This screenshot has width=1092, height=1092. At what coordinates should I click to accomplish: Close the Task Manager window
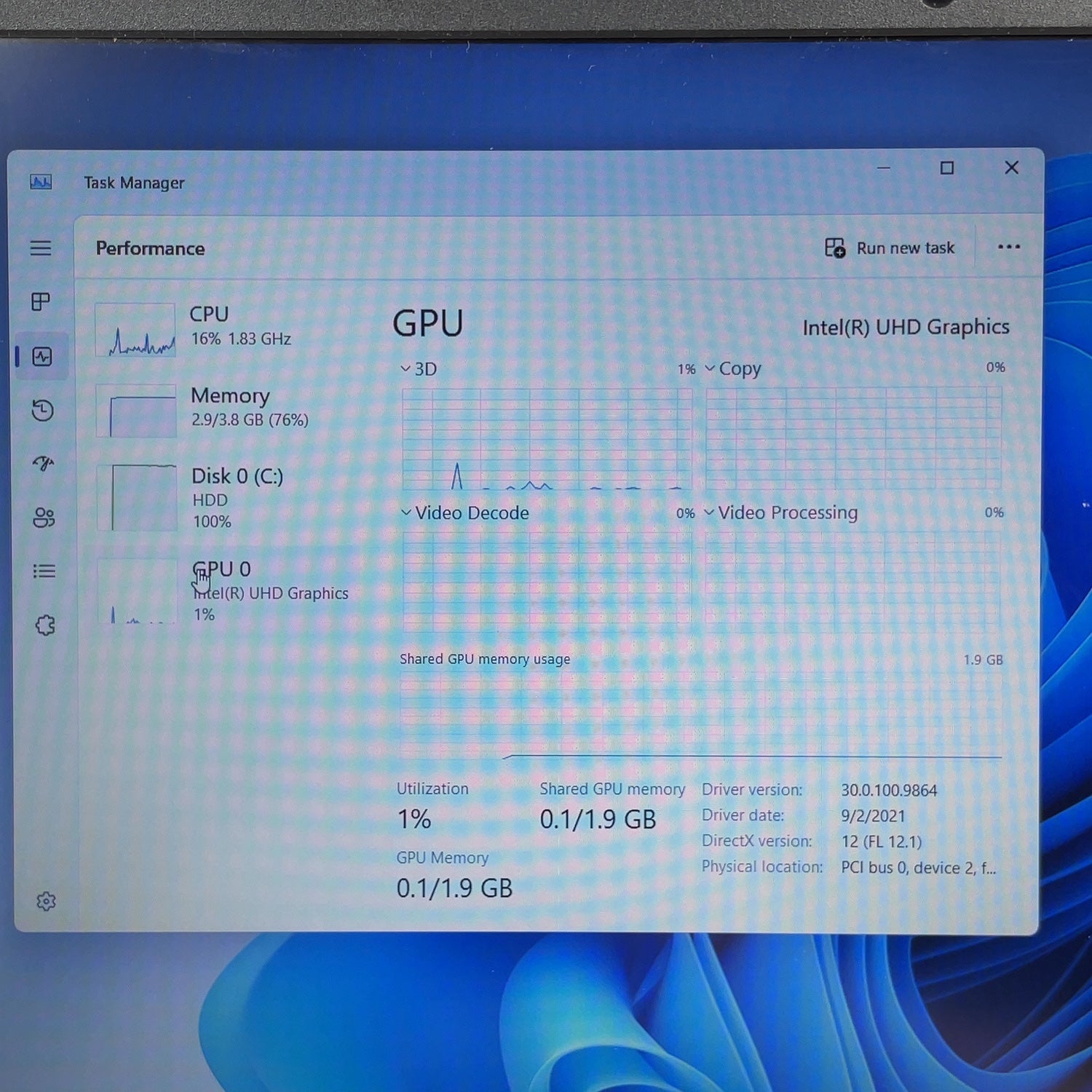(1011, 167)
